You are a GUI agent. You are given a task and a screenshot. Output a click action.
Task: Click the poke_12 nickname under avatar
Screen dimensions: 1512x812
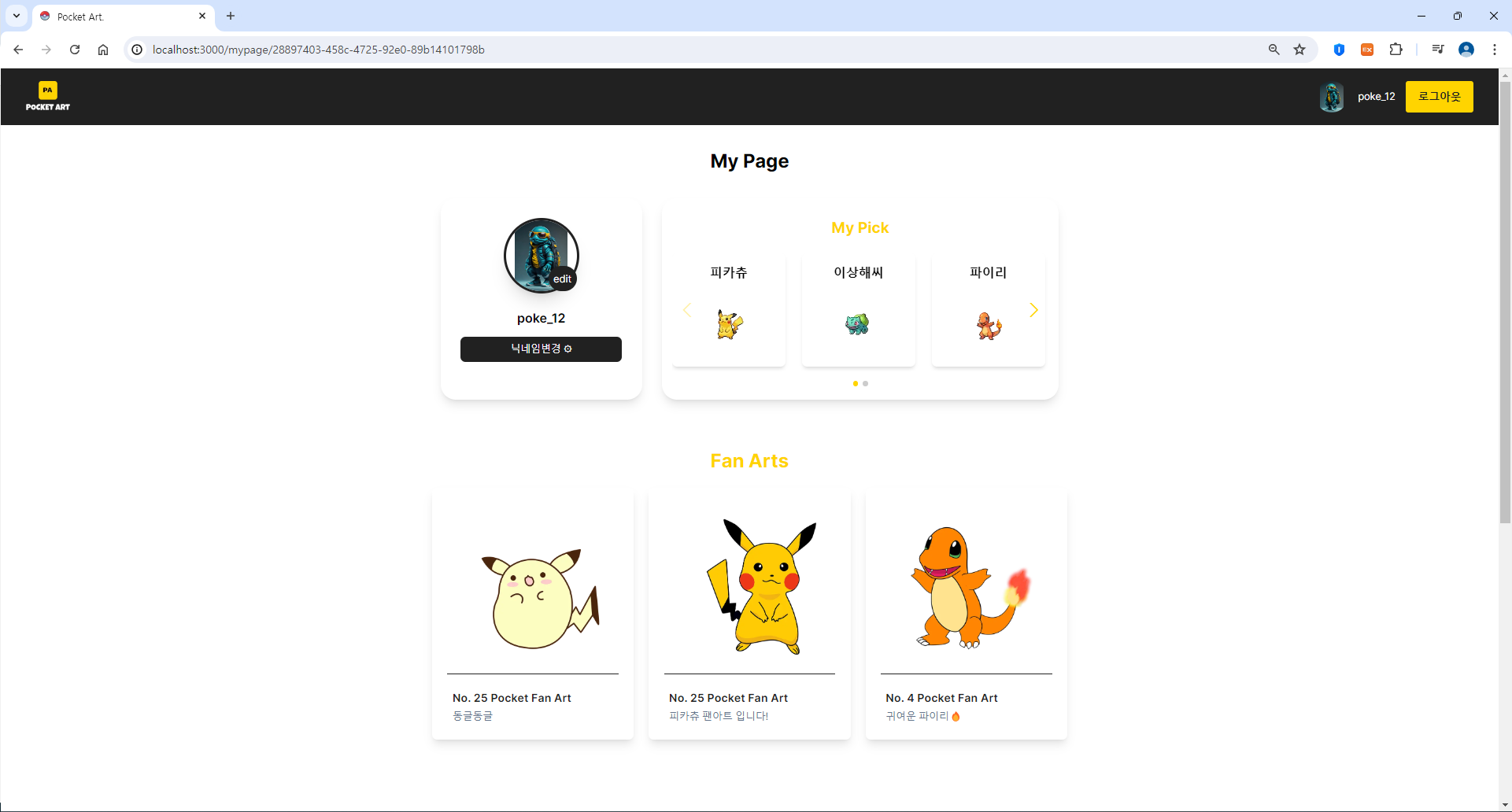click(541, 319)
